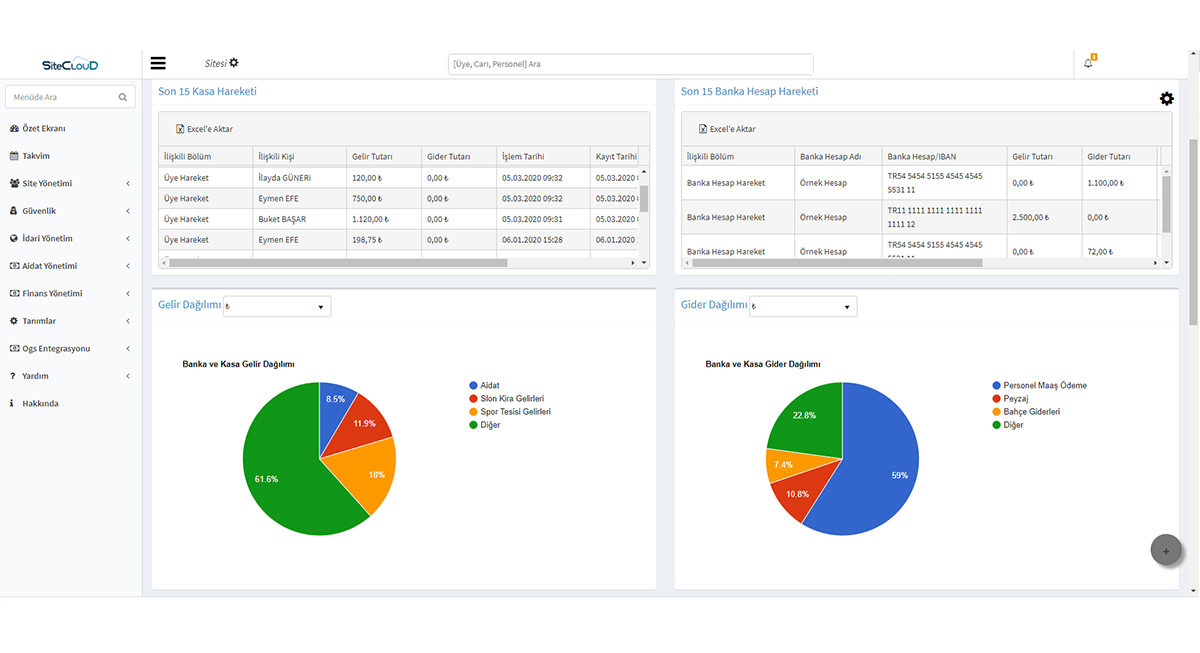Toggle Spor Tesisi Gelirleri legend entry

click(x=514, y=411)
